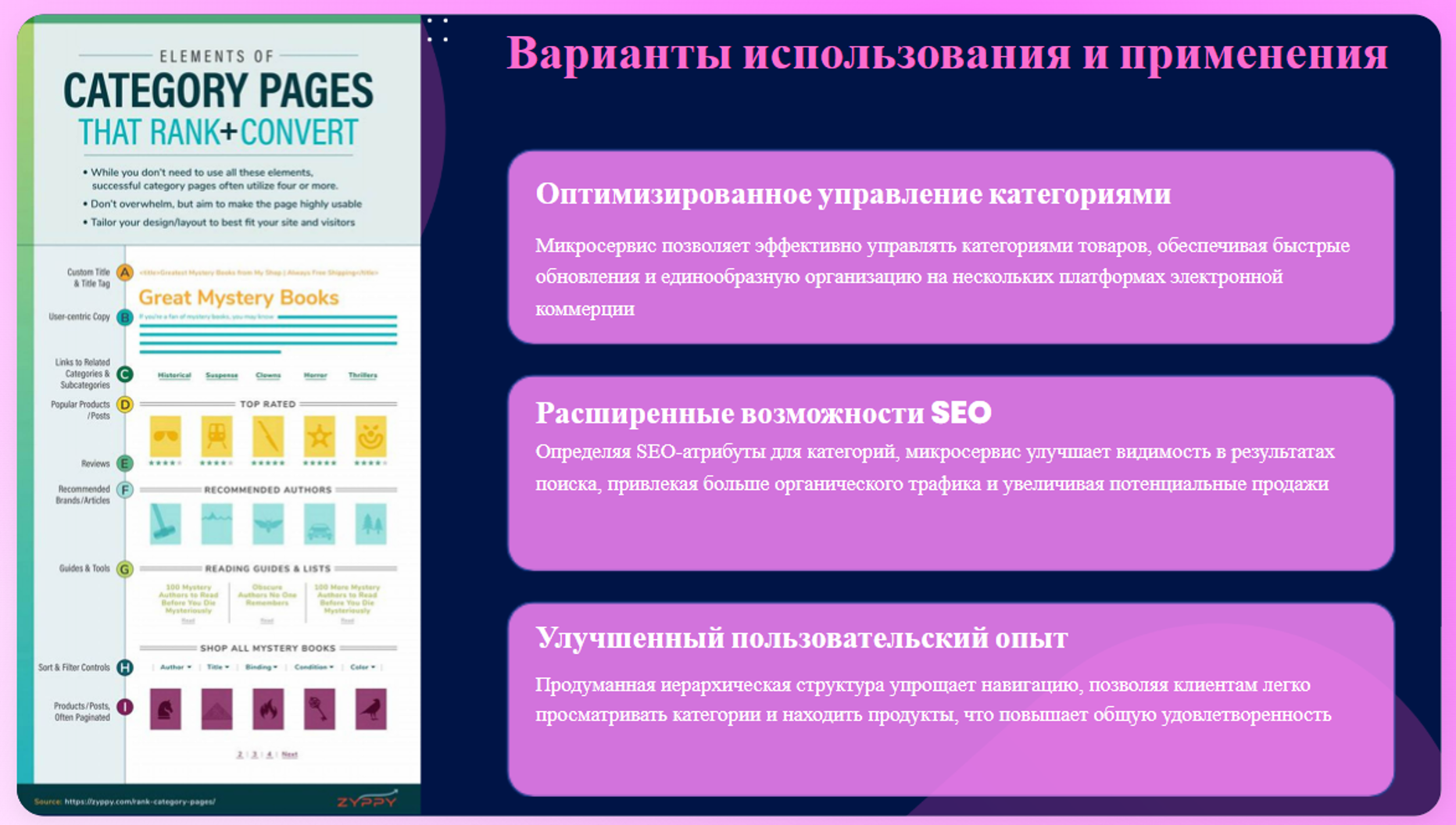This screenshot has height=825, width=1456.
Task: Select the train book cover icon
Action: [216, 436]
